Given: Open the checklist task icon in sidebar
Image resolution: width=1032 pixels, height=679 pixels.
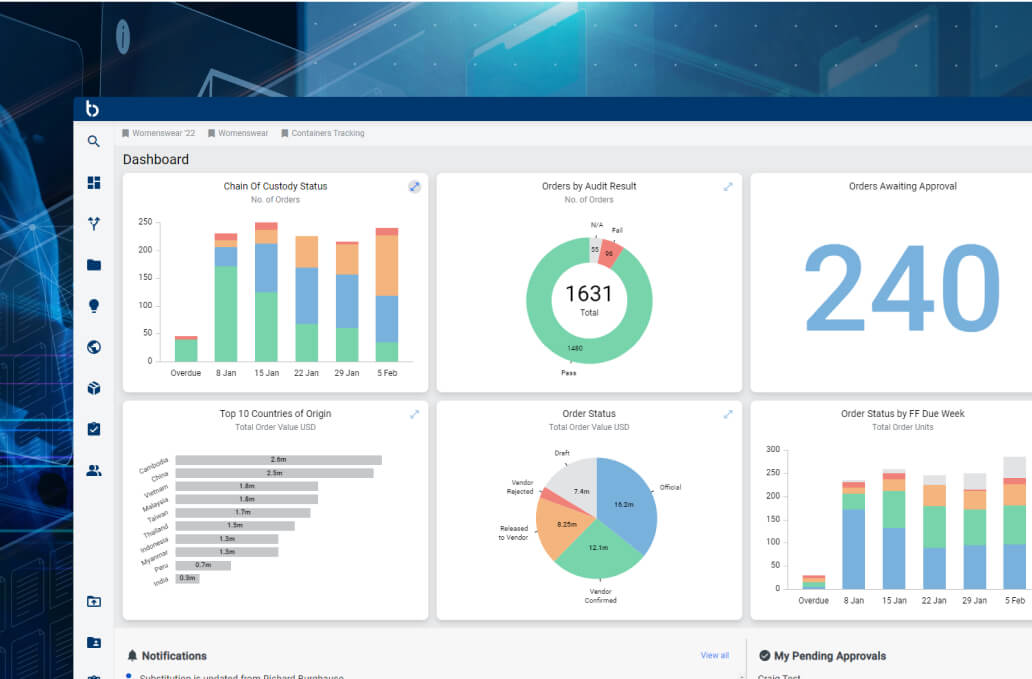Looking at the screenshot, I should pos(94,429).
